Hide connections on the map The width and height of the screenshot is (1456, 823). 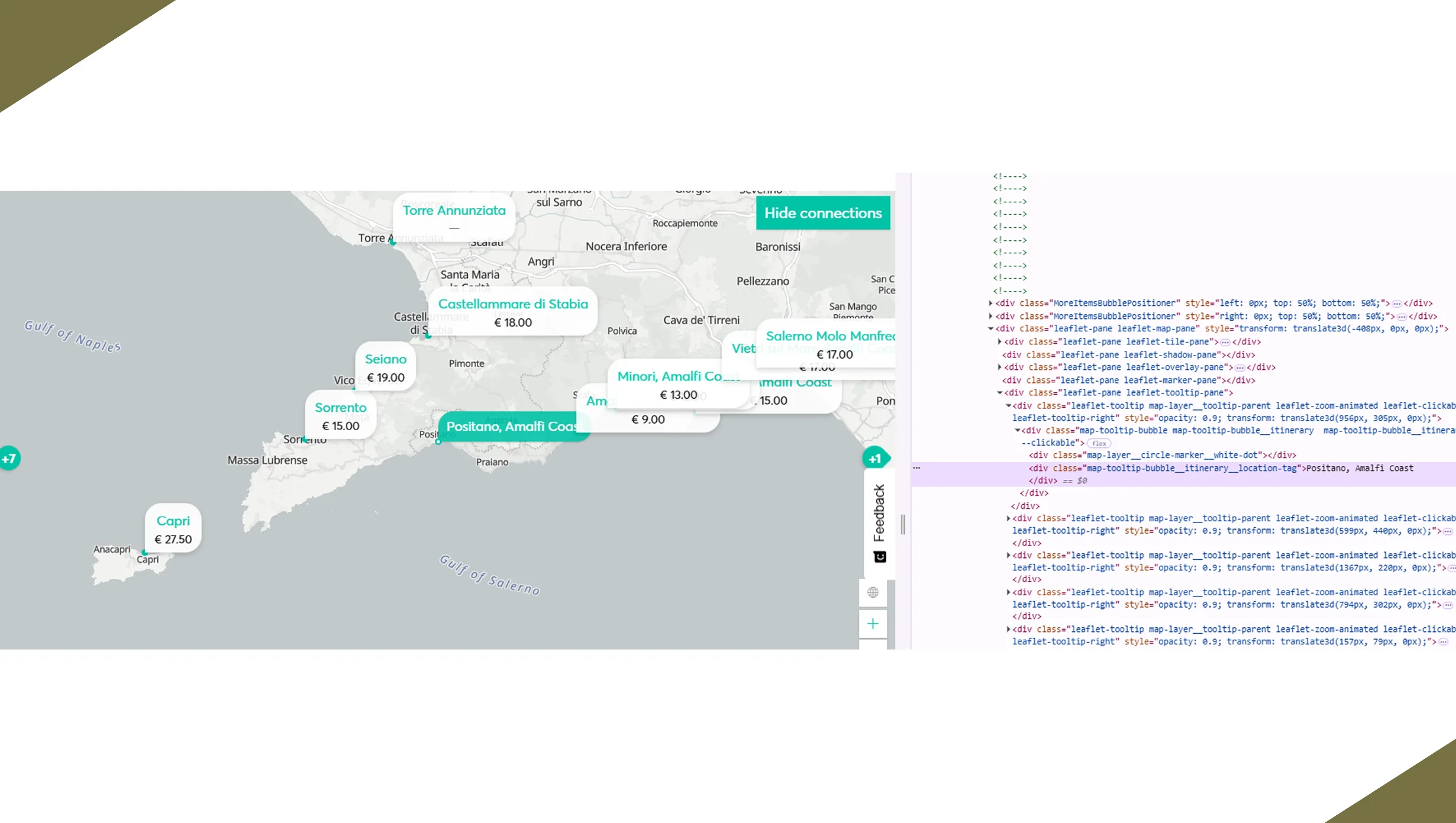click(823, 213)
